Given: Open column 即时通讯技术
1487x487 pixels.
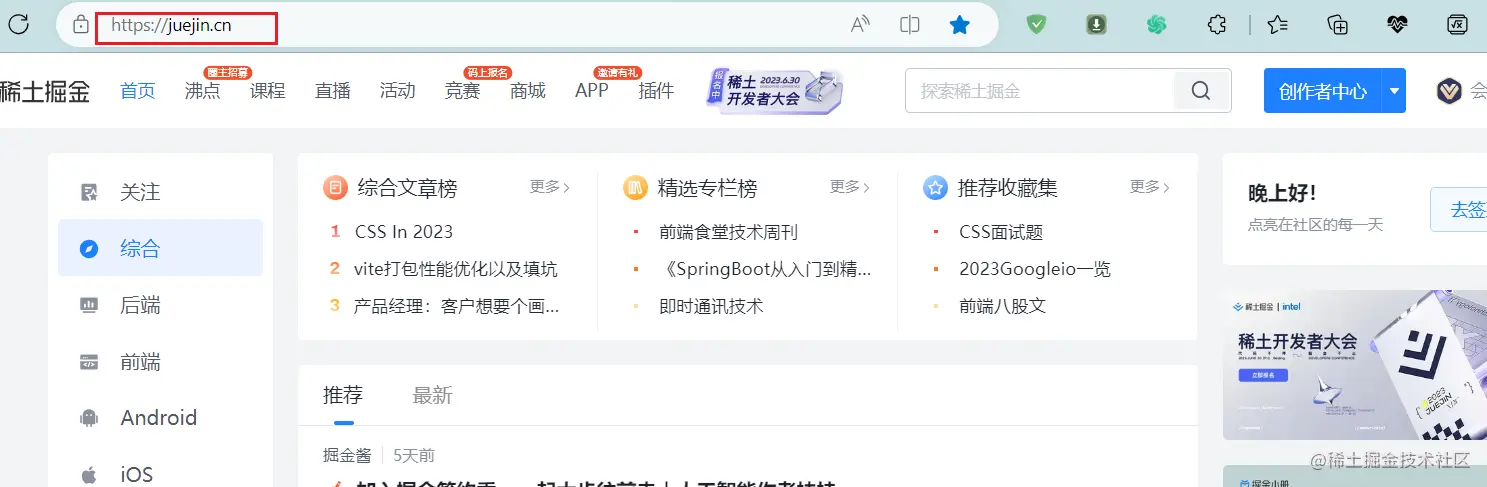Looking at the screenshot, I should [x=711, y=306].
